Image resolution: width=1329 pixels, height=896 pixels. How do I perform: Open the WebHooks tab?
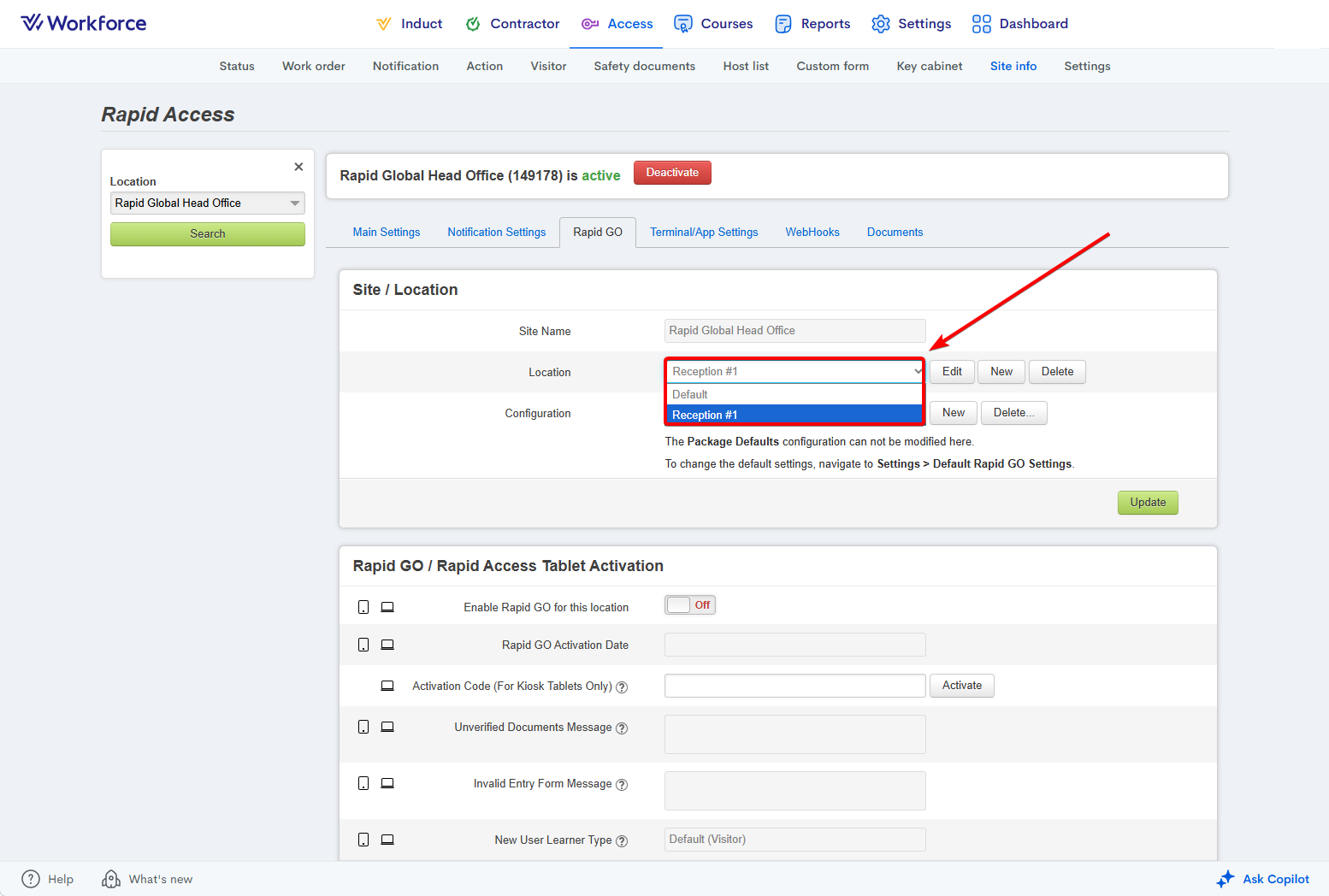[812, 232]
